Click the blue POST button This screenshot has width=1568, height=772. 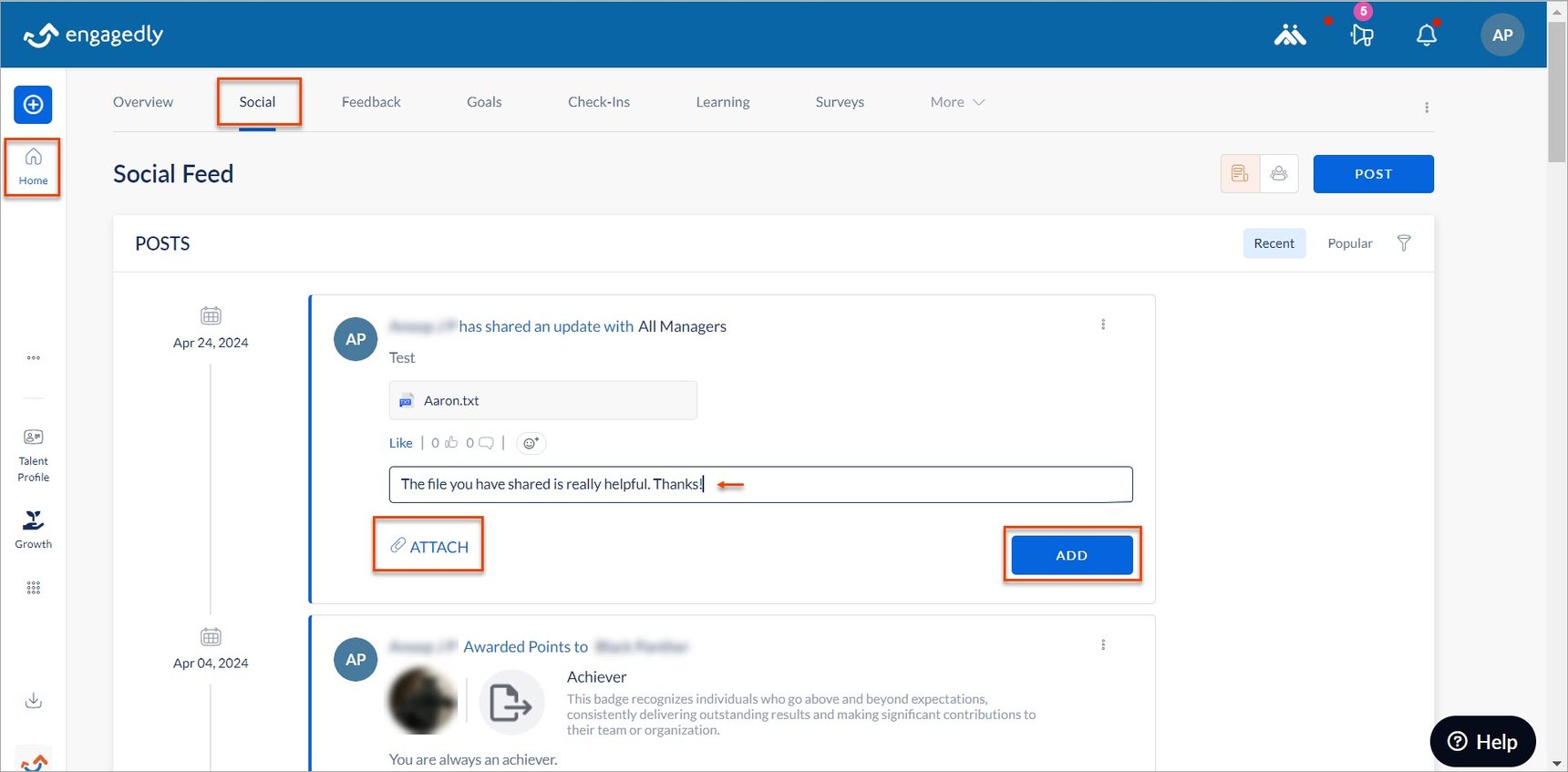[x=1373, y=174]
